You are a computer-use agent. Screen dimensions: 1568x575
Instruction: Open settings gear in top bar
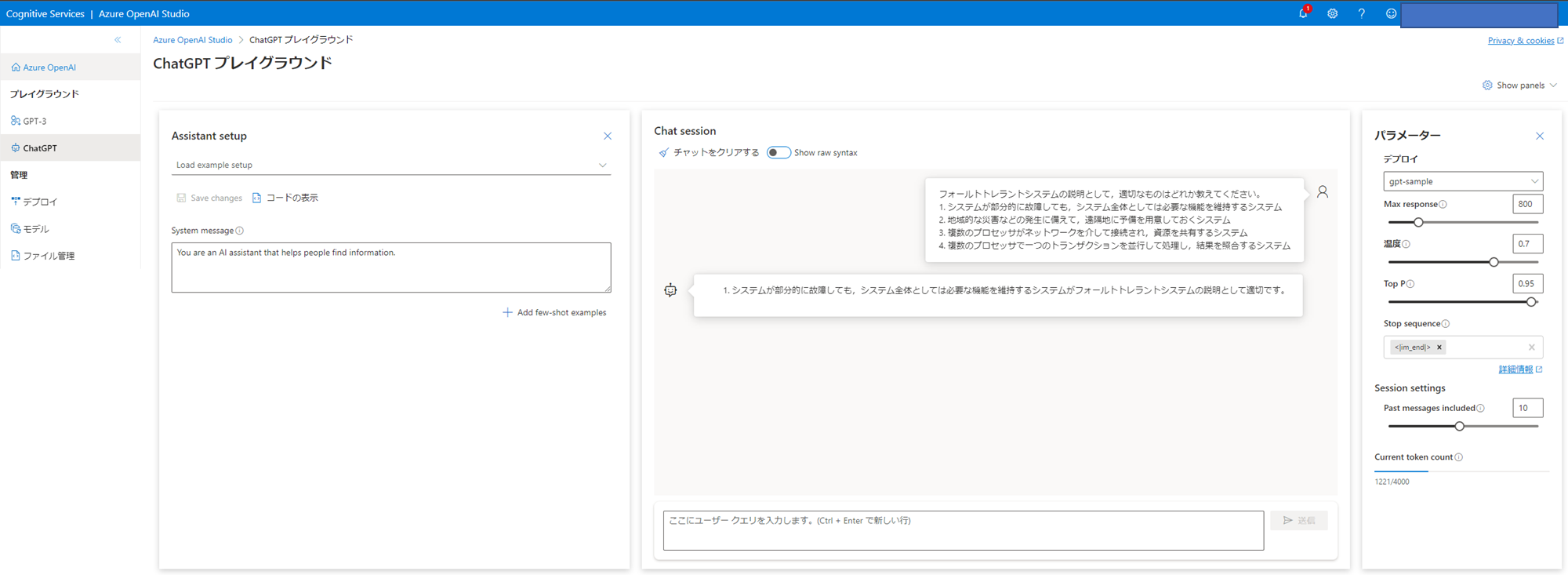[1332, 13]
